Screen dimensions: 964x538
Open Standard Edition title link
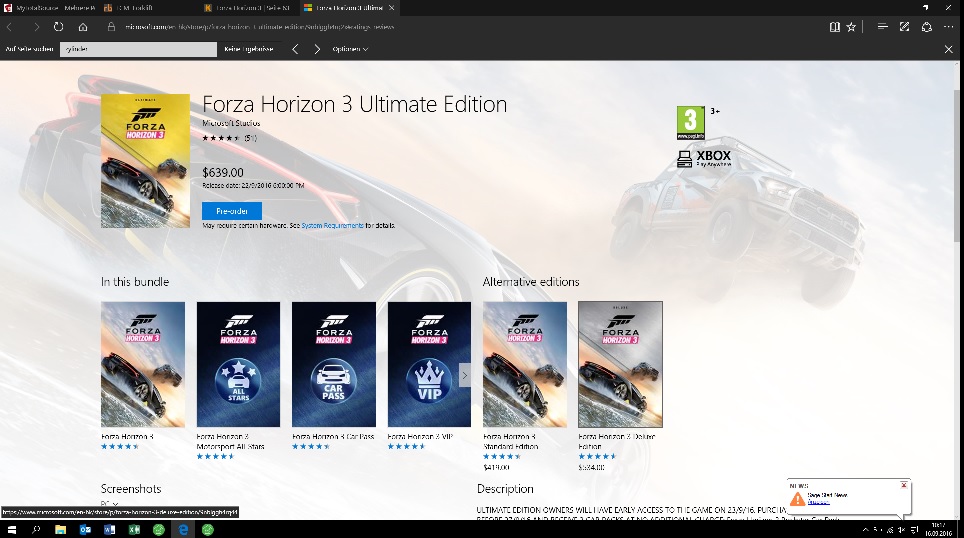point(510,441)
